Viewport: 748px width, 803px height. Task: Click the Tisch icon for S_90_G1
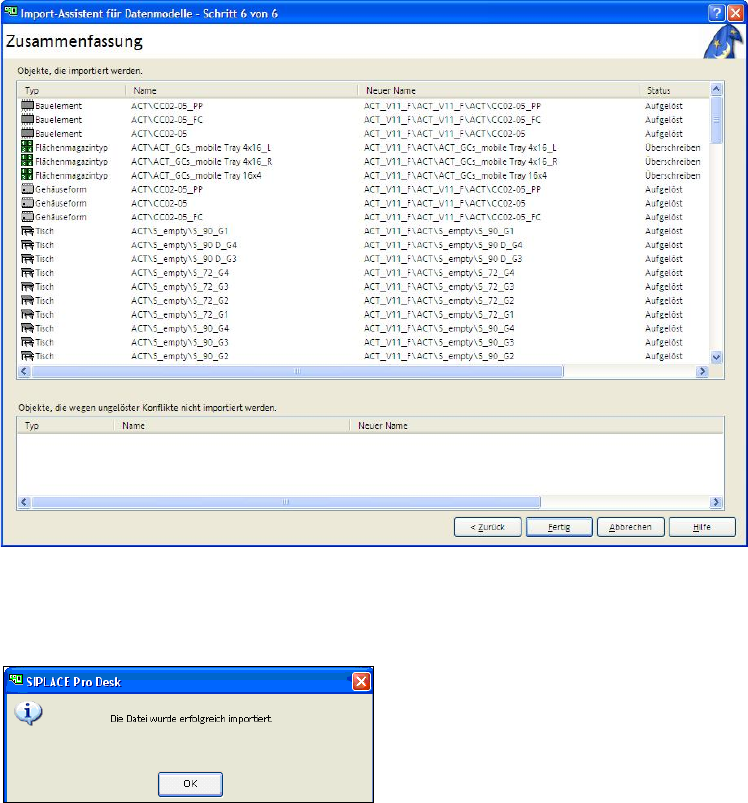(x=27, y=230)
